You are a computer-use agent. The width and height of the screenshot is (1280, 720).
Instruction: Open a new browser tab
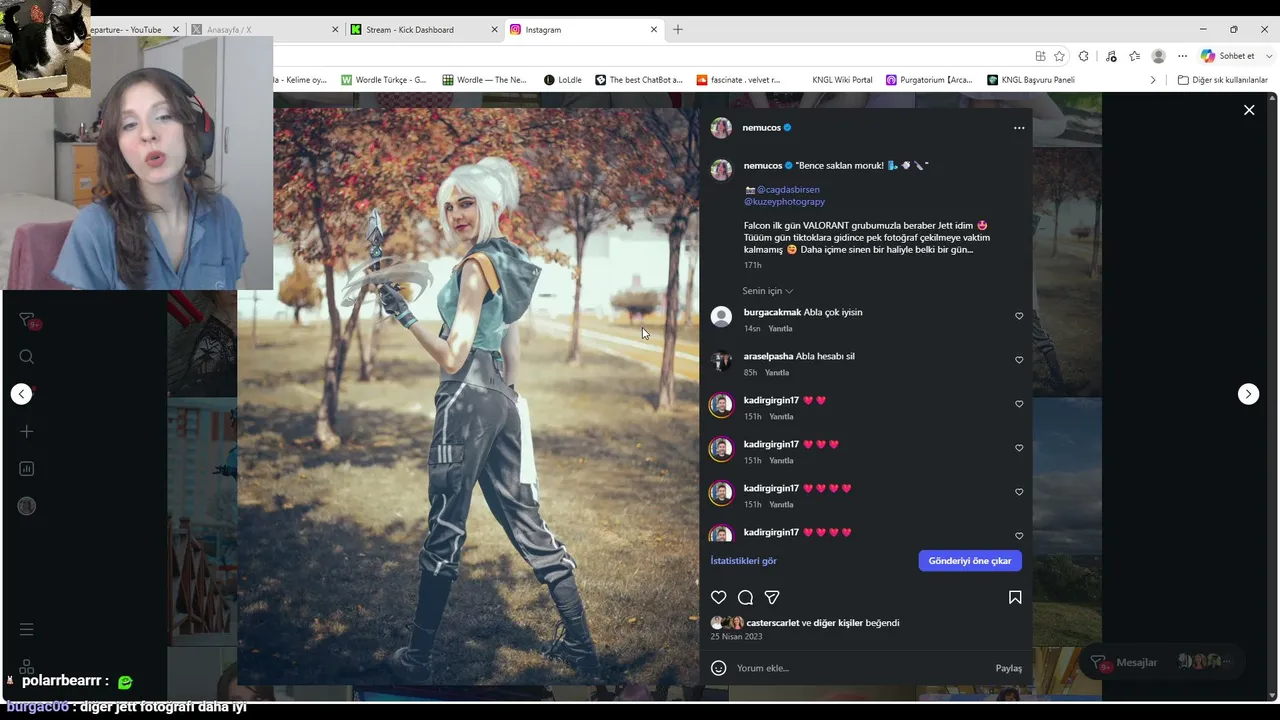pyautogui.click(x=678, y=30)
